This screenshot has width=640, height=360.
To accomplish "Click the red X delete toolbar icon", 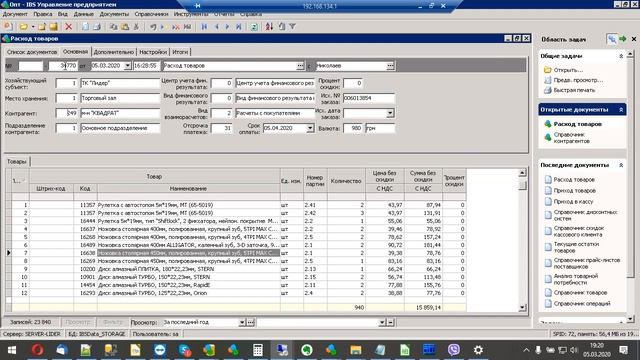I will pos(69,27).
